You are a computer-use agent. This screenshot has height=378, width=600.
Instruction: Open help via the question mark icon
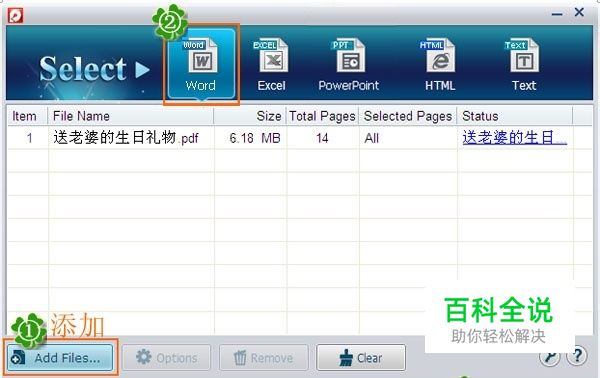(577, 356)
